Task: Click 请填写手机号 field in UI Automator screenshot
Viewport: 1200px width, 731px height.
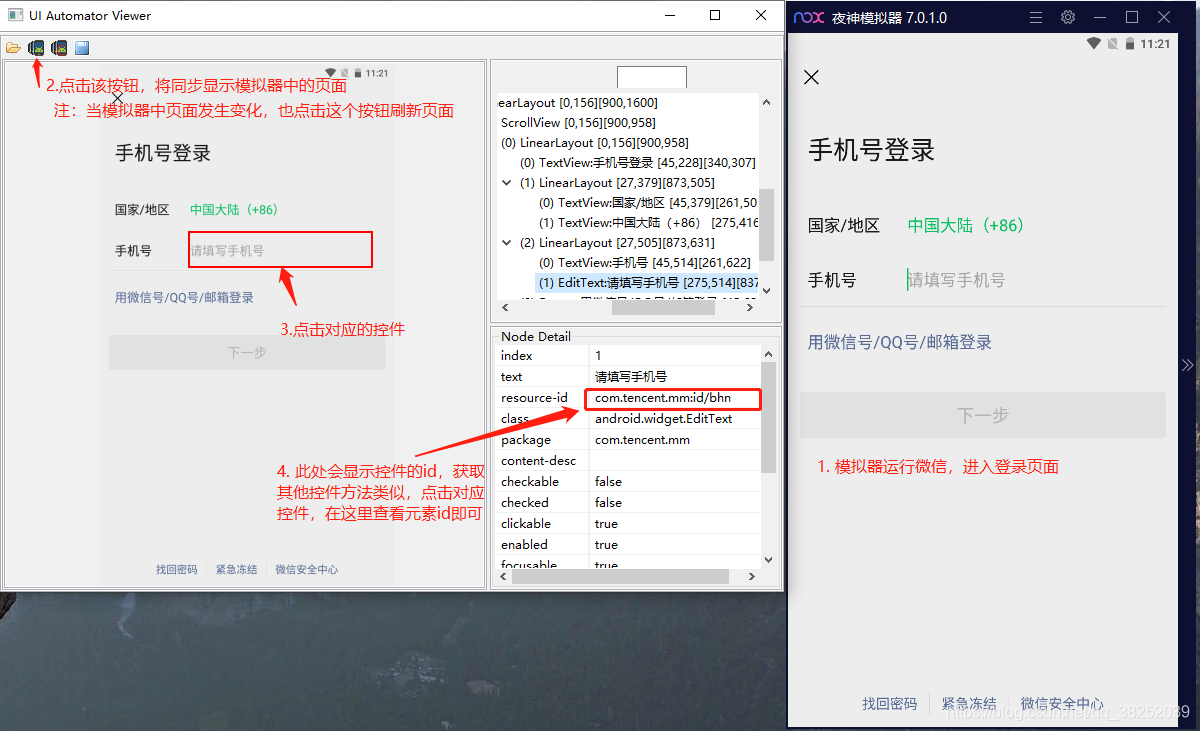Action: pos(280,250)
